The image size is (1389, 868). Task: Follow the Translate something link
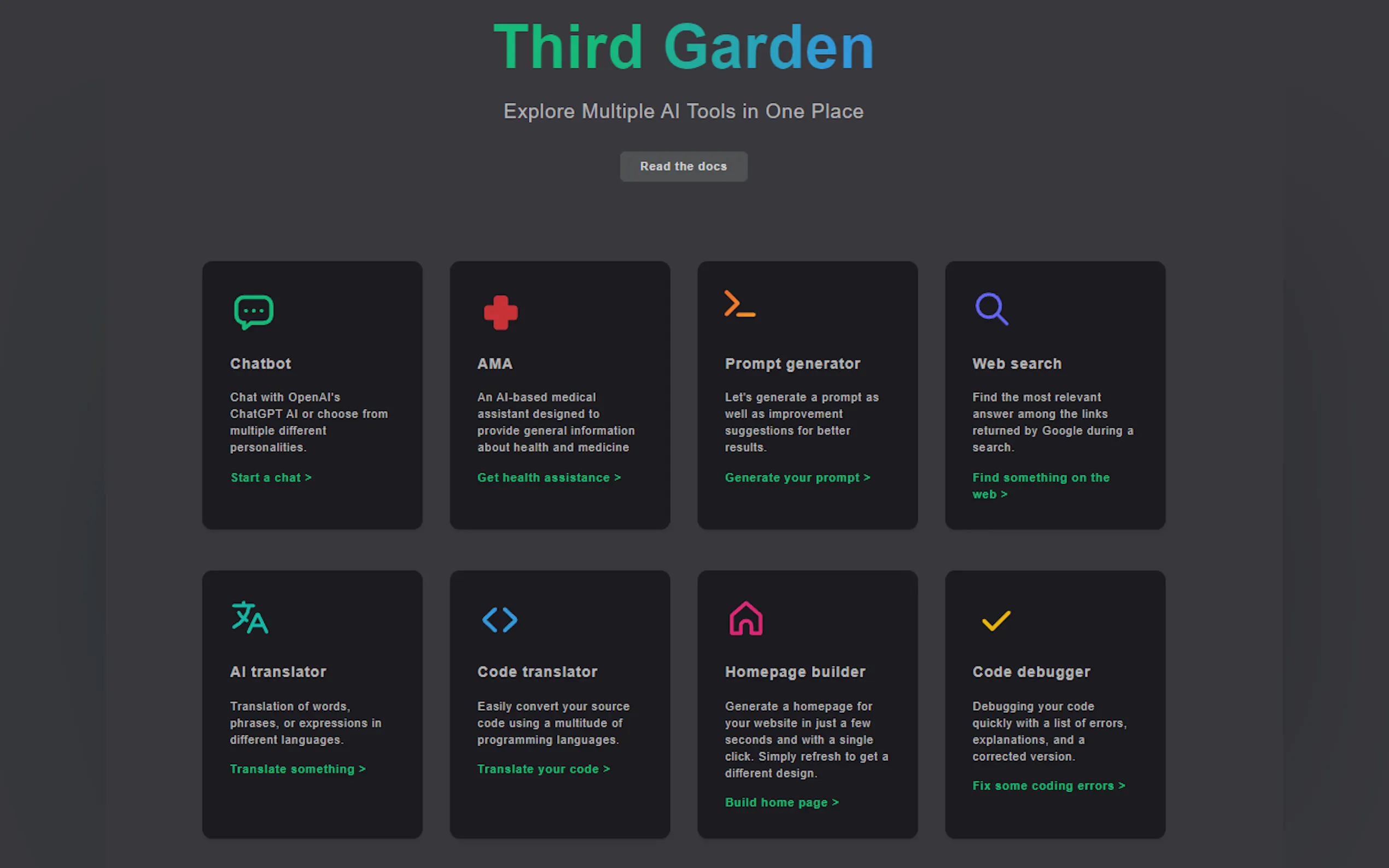[x=297, y=769]
